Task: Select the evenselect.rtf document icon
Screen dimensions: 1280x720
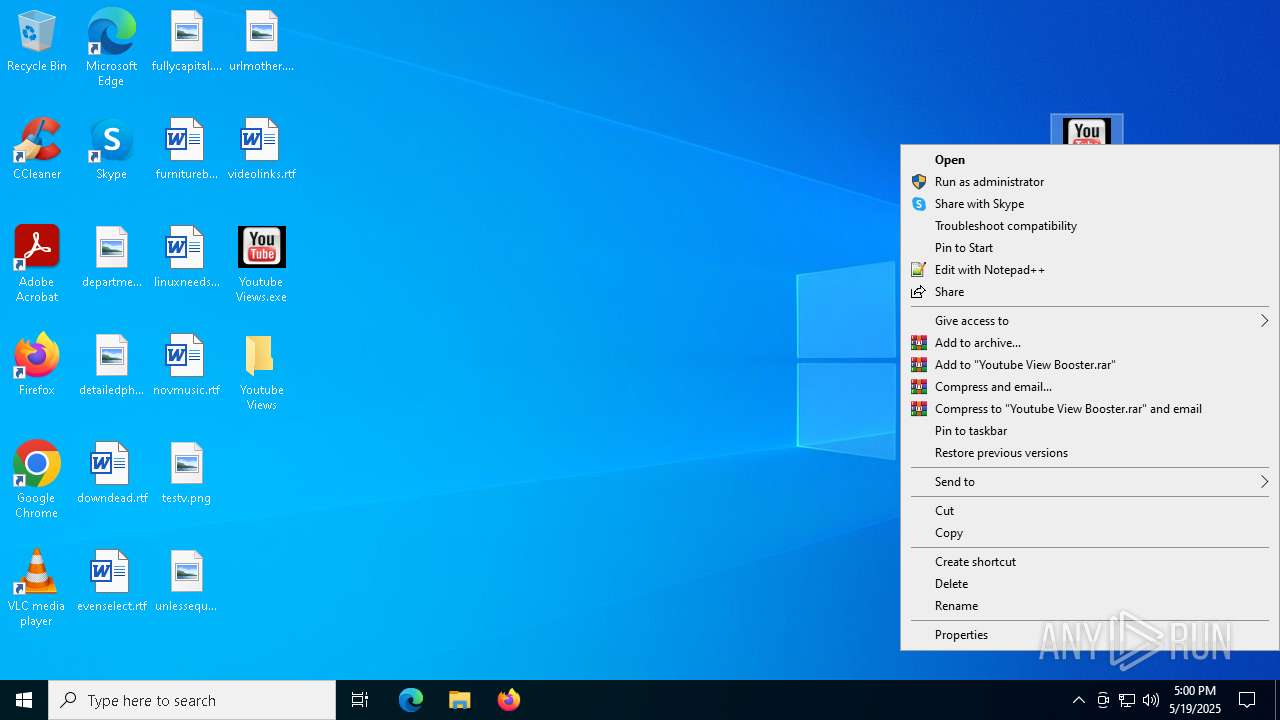Action: [111, 582]
